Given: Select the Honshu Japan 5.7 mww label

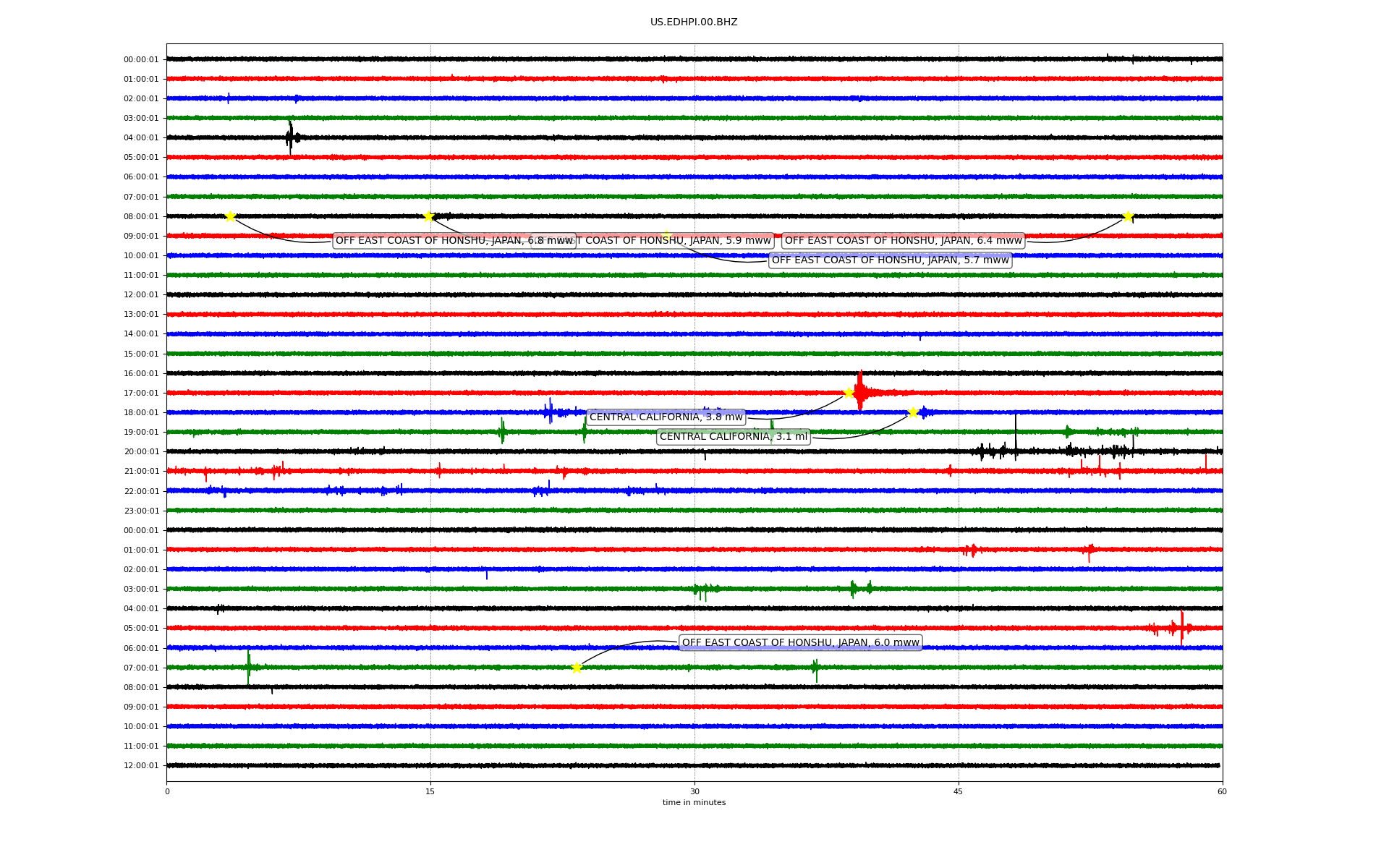Looking at the screenshot, I should click(x=890, y=260).
